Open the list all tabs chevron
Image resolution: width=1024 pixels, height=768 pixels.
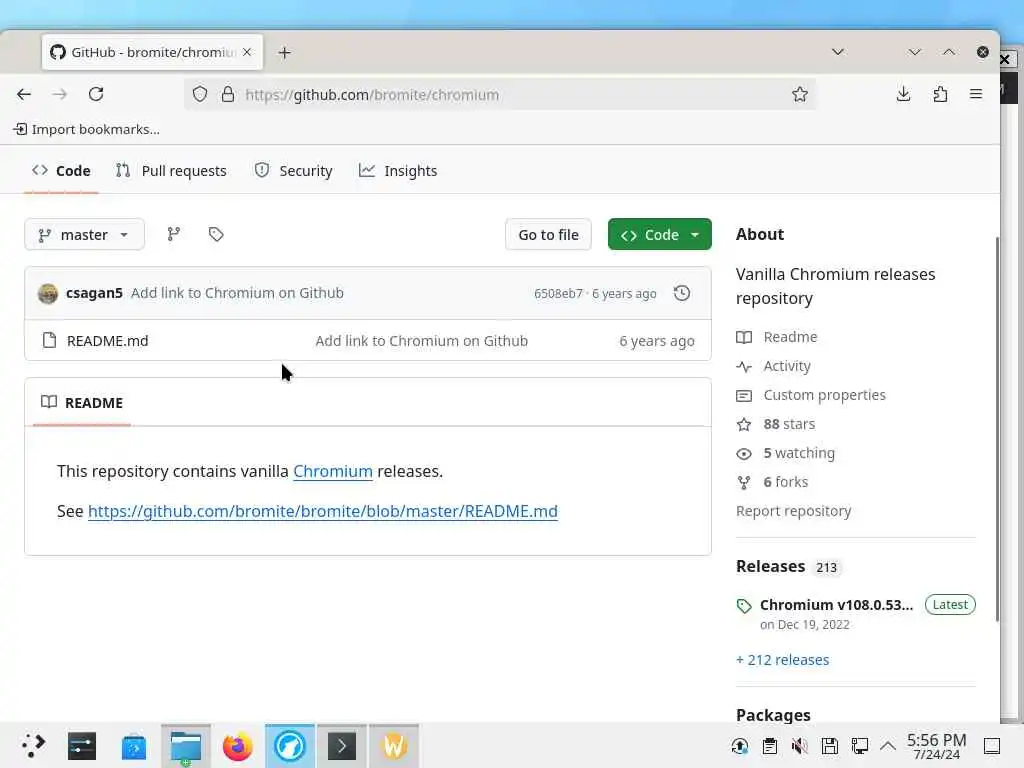tap(838, 52)
